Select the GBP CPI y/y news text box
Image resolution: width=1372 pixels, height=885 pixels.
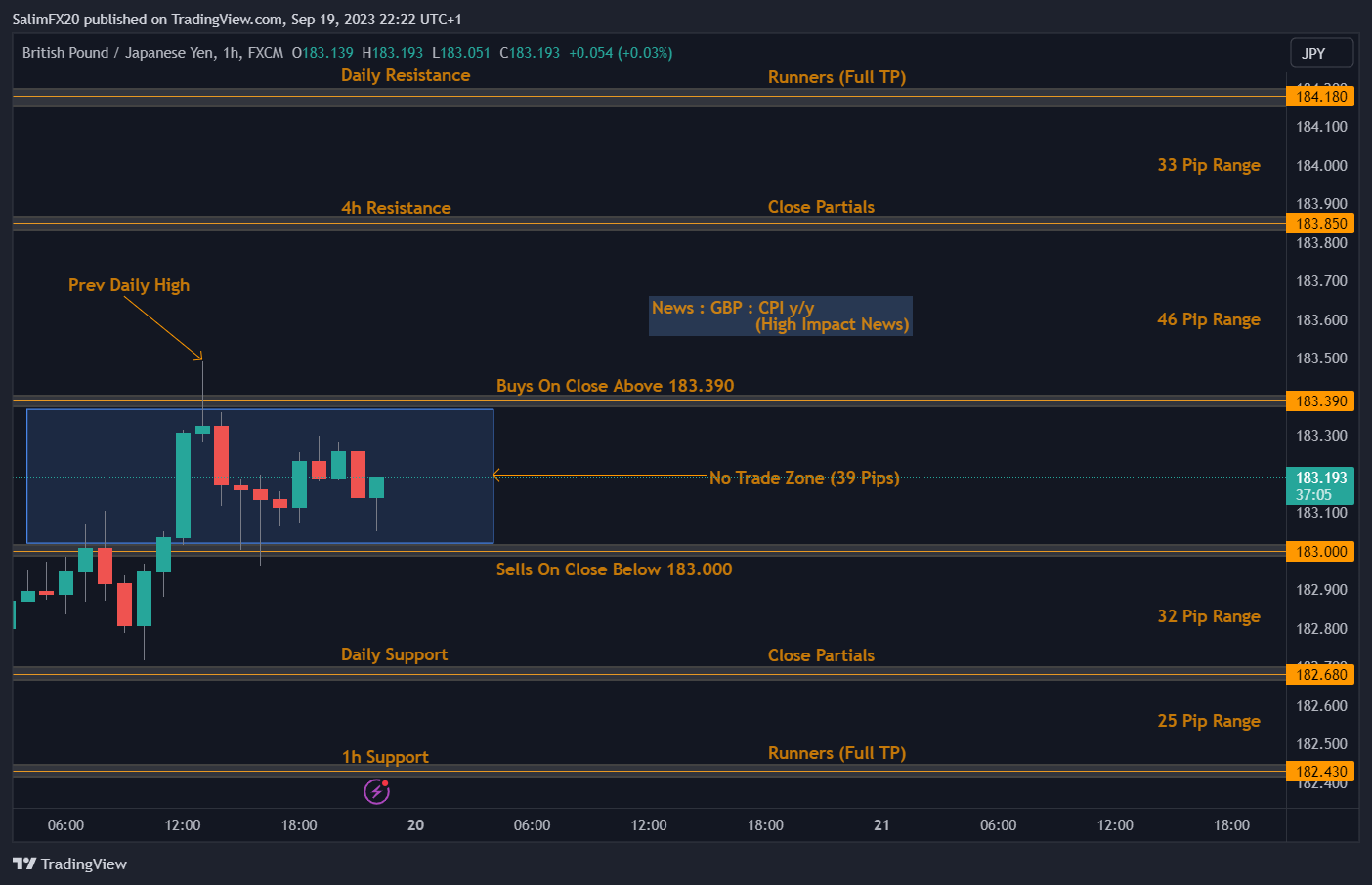click(x=780, y=316)
